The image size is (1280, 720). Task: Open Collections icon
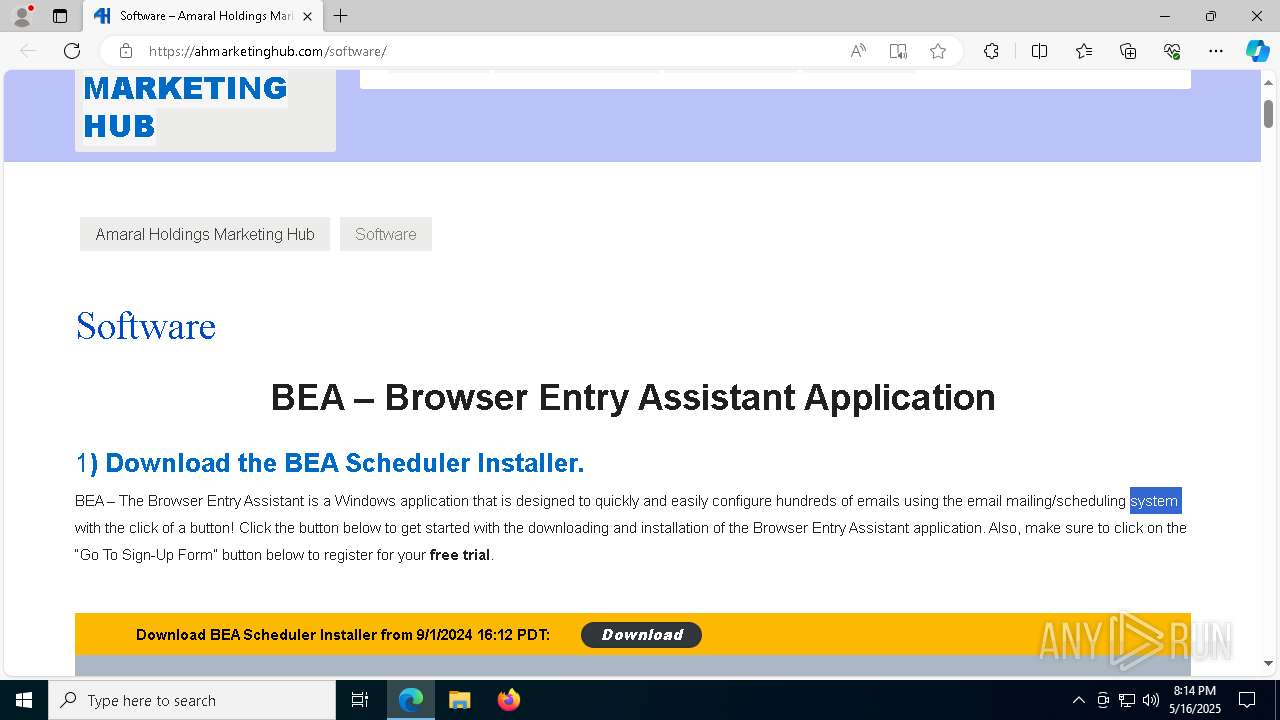point(1128,51)
